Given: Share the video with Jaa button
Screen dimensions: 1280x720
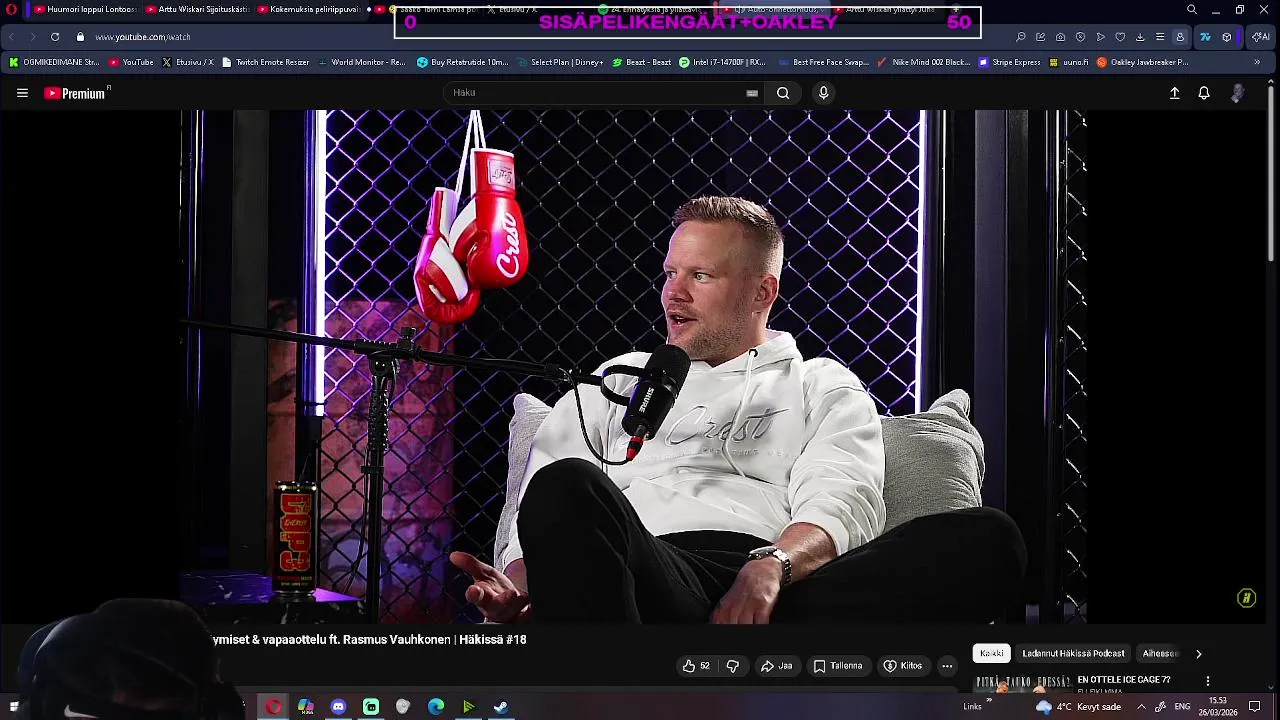Looking at the screenshot, I should point(776,666).
